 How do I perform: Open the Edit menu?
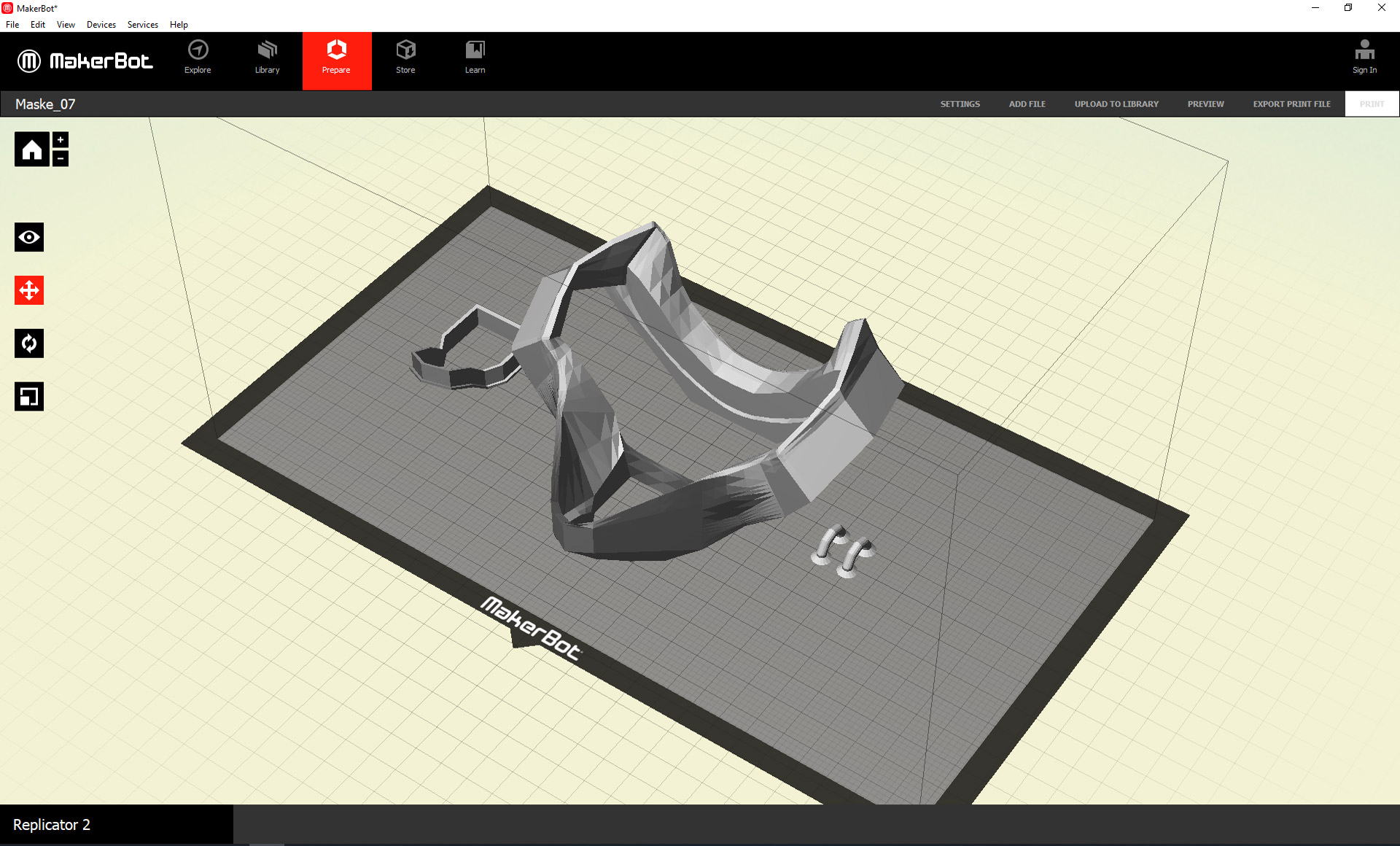(x=38, y=25)
